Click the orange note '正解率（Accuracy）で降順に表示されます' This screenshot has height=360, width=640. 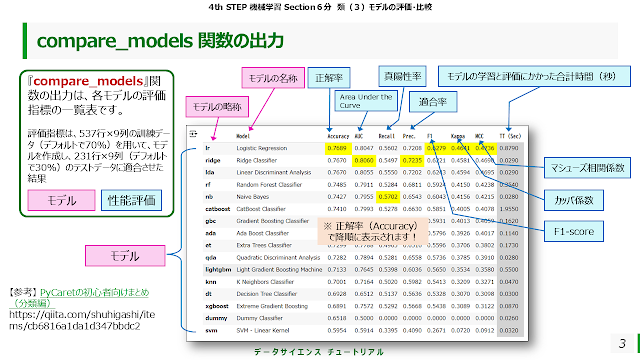point(372,231)
